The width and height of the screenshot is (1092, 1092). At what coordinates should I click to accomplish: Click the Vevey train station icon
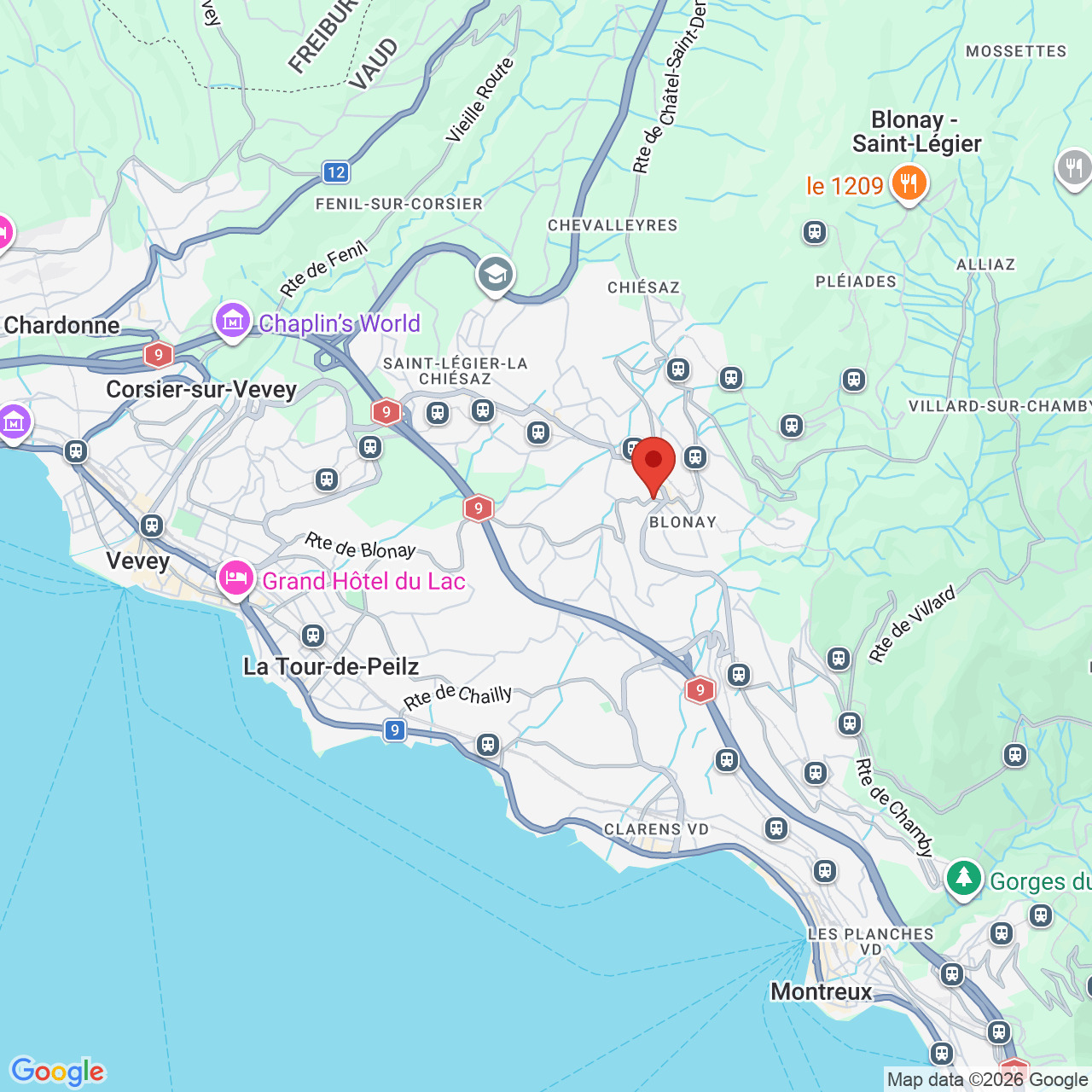(152, 525)
